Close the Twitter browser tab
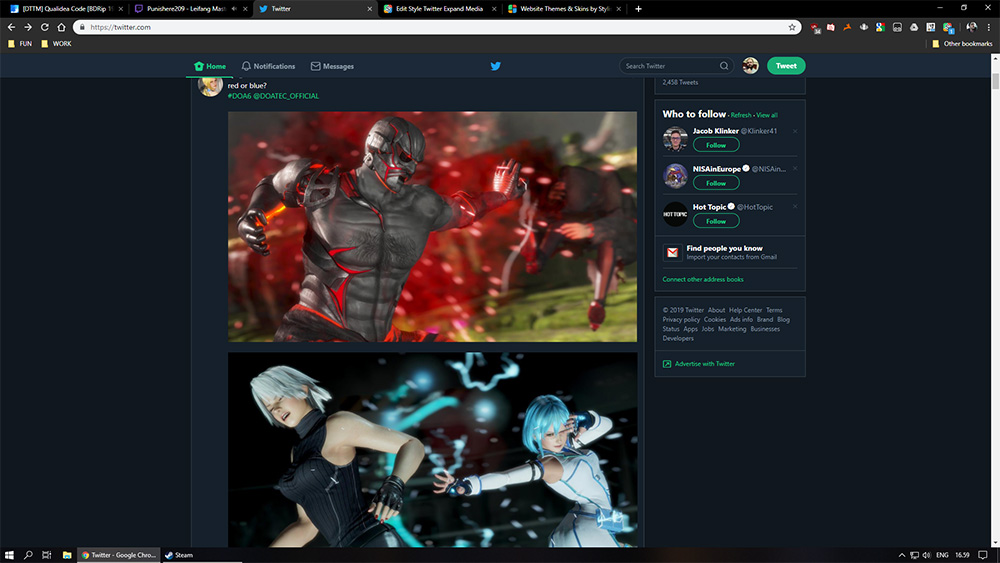The height and width of the screenshot is (563, 1000). click(369, 9)
